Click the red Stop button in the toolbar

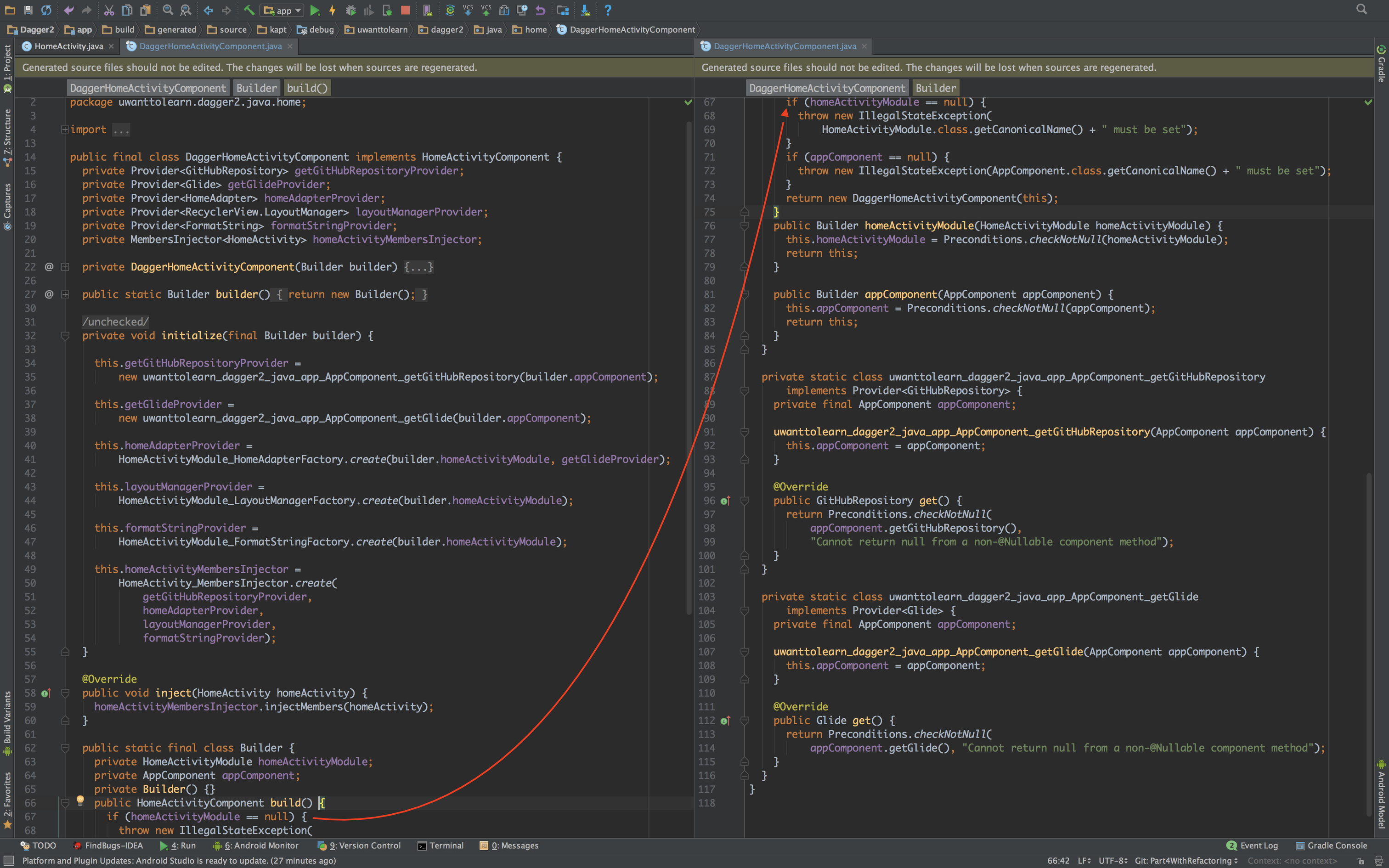coord(405,10)
